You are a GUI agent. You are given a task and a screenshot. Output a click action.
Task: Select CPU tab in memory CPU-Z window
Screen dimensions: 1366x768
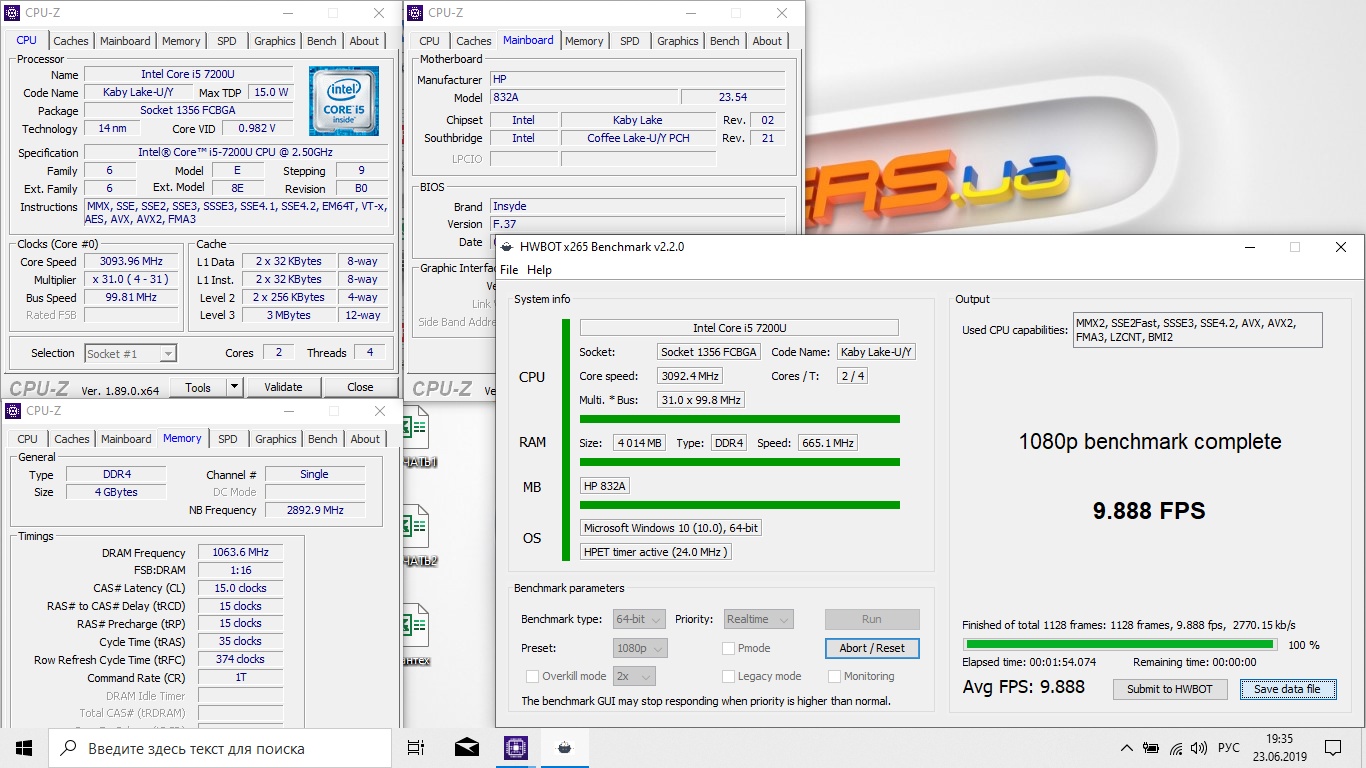click(28, 439)
